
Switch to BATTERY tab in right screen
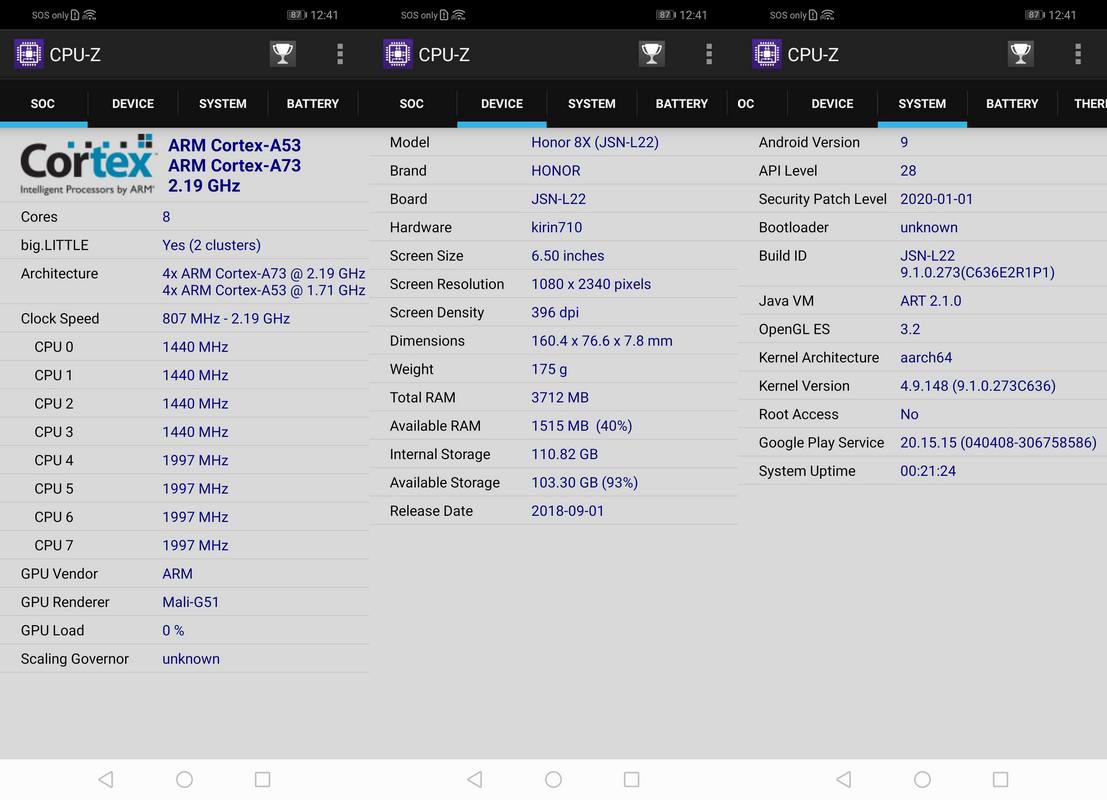(1012, 104)
